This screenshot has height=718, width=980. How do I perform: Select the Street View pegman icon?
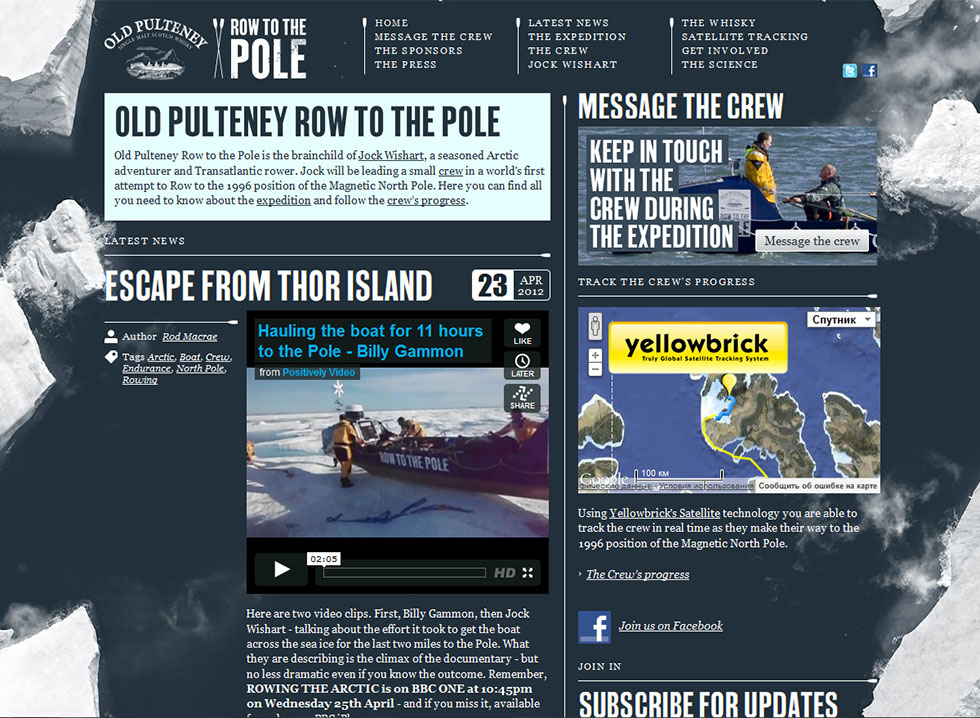(x=595, y=326)
